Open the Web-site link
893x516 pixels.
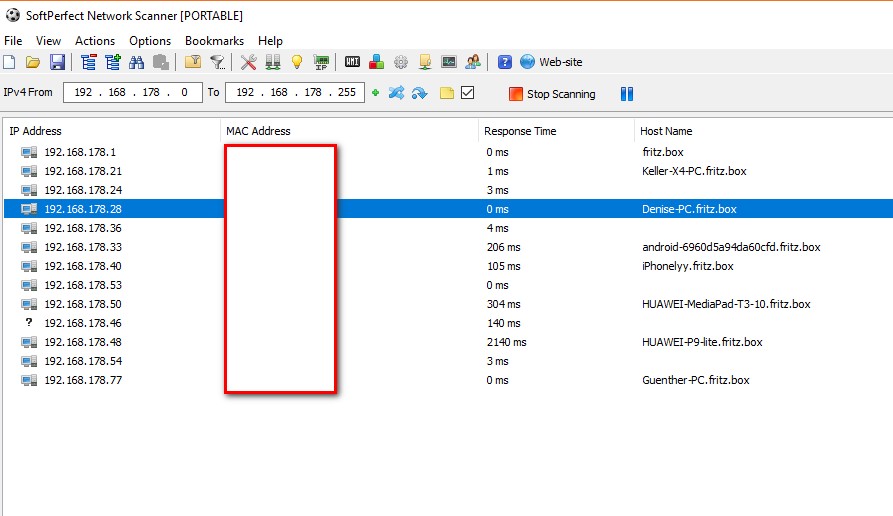point(551,62)
